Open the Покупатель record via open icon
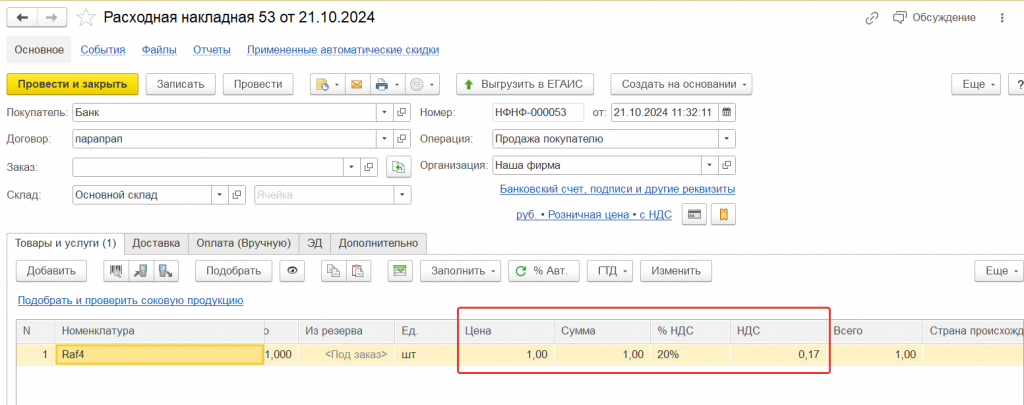 [x=402, y=112]
